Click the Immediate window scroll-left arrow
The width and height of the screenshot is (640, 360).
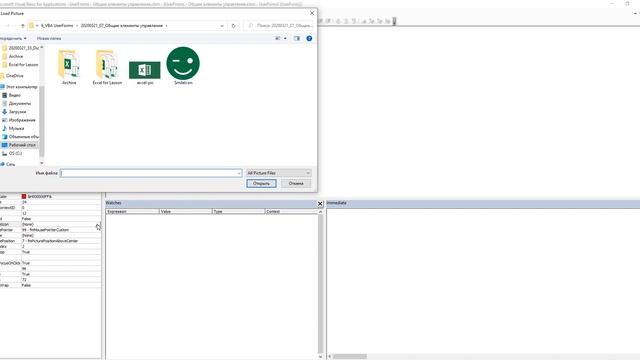click(x=330, y=356)
